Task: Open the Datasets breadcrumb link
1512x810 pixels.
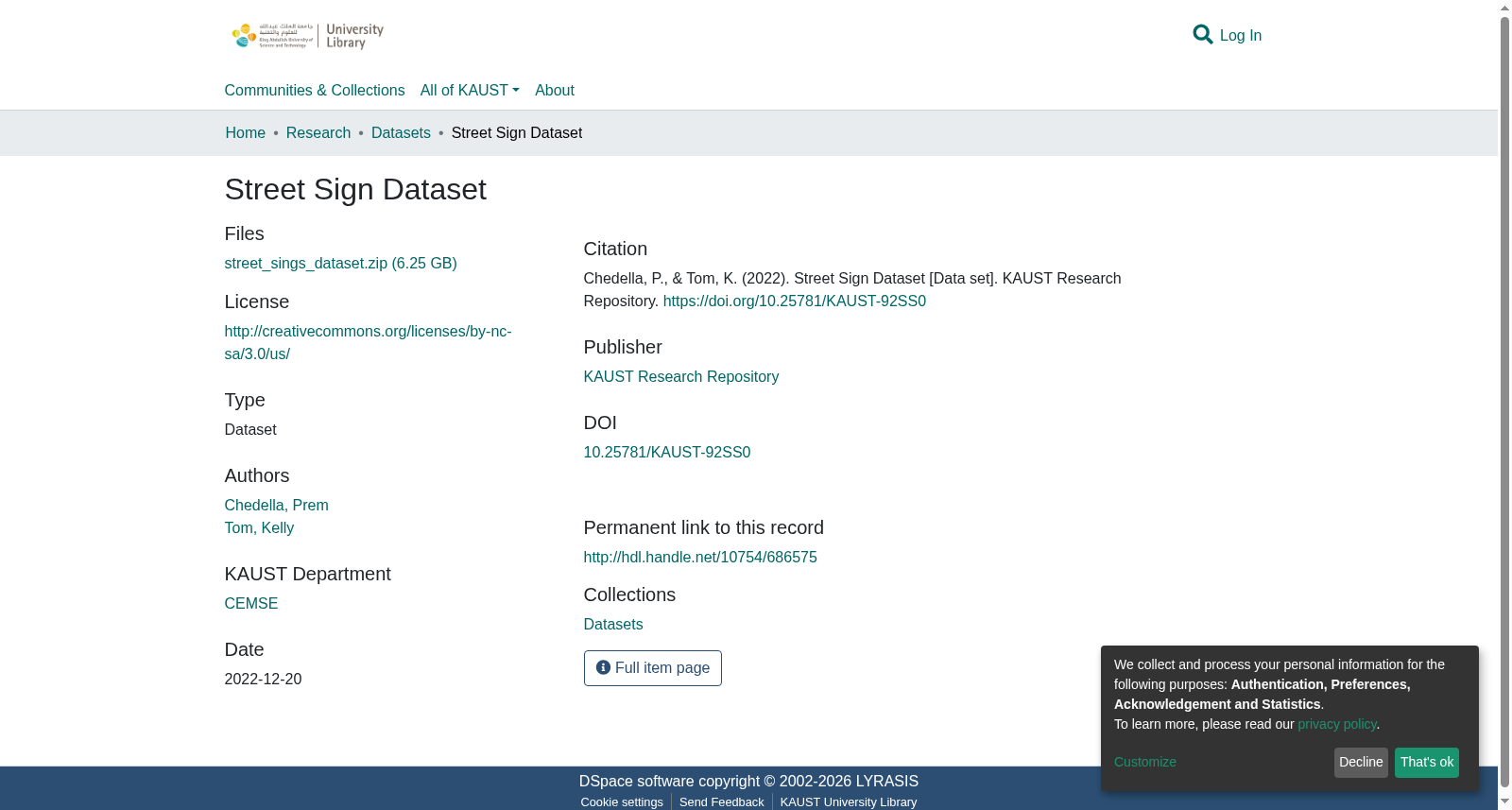Action: click(x=401, y=133)
